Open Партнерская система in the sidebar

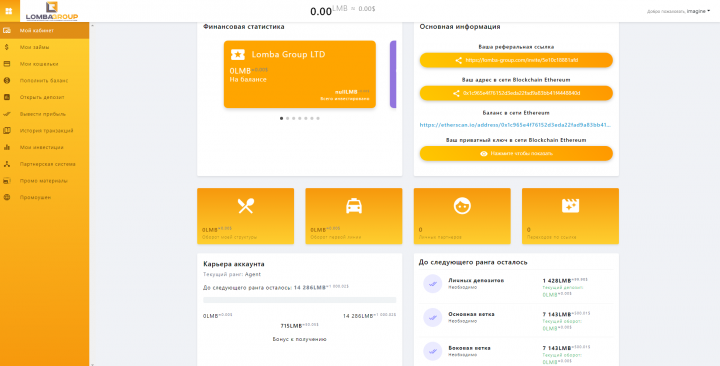pyautogui.click(x=45, y=164)
